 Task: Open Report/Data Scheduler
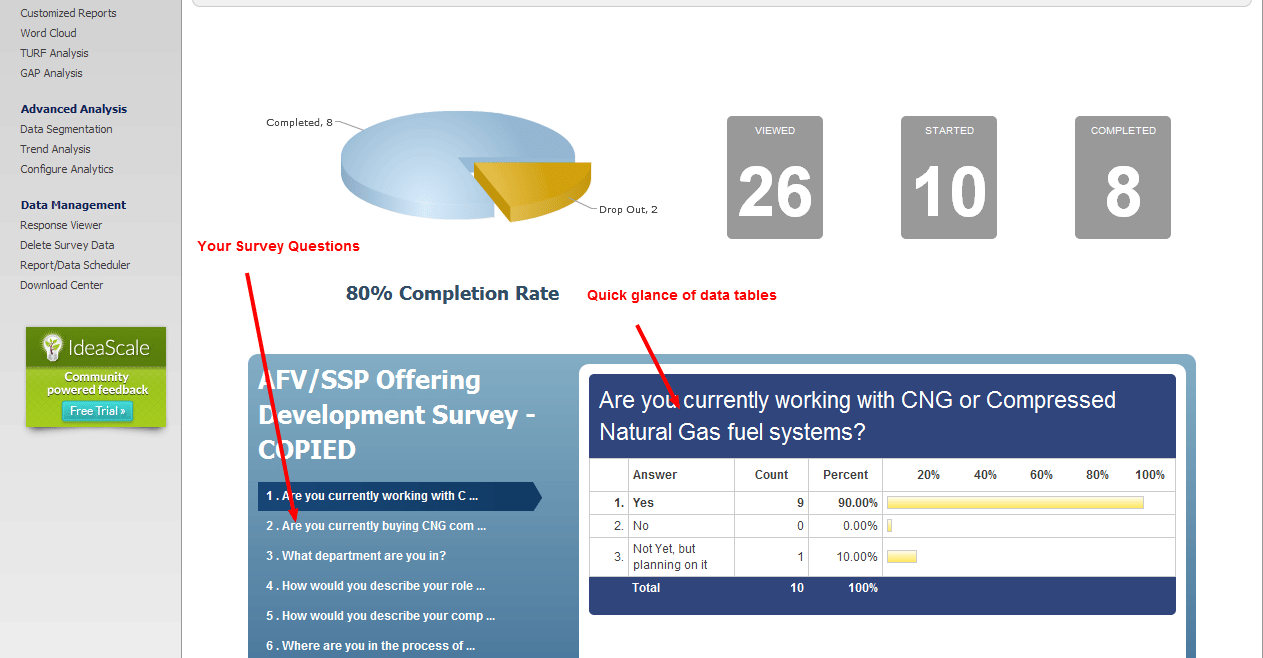click(x=75, y=265)
